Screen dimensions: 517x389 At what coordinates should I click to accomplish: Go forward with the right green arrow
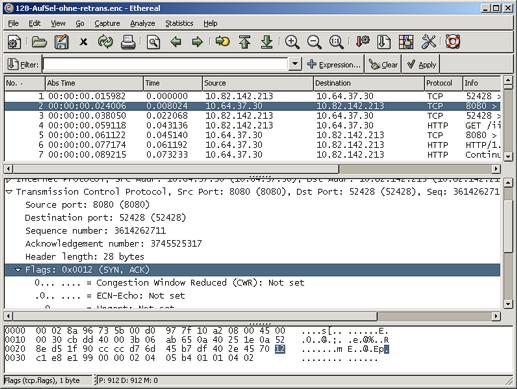click(x=198, y=42)
